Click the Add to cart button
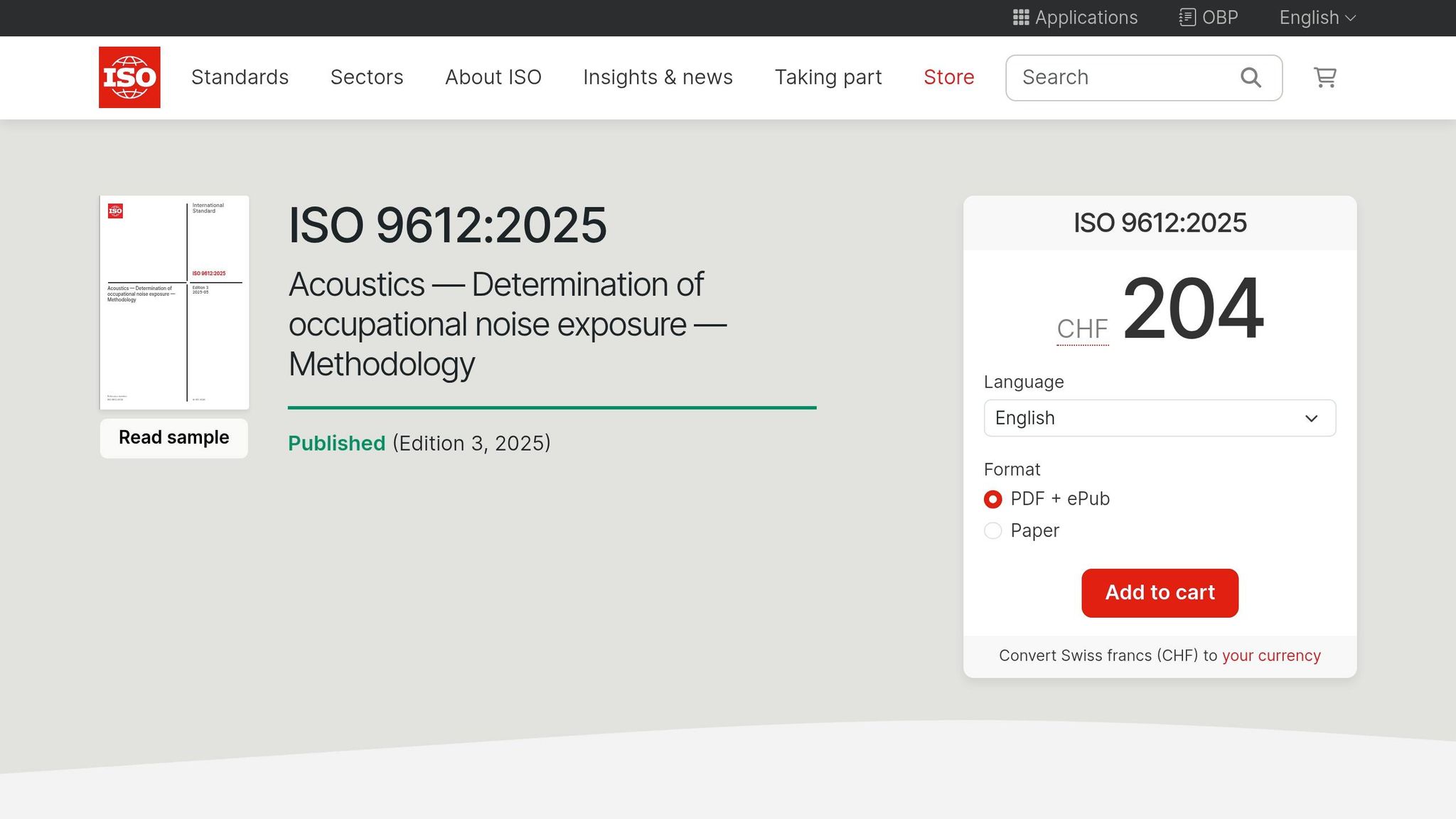 point(1160,592)
